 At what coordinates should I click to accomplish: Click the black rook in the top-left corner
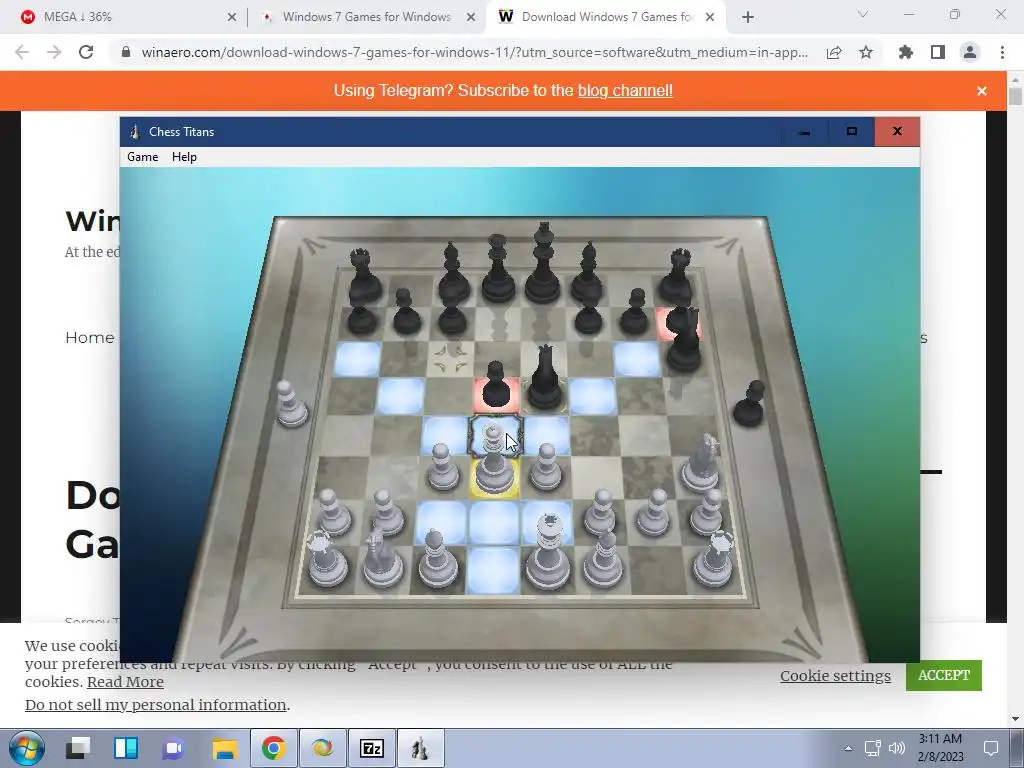pos(364,276)
